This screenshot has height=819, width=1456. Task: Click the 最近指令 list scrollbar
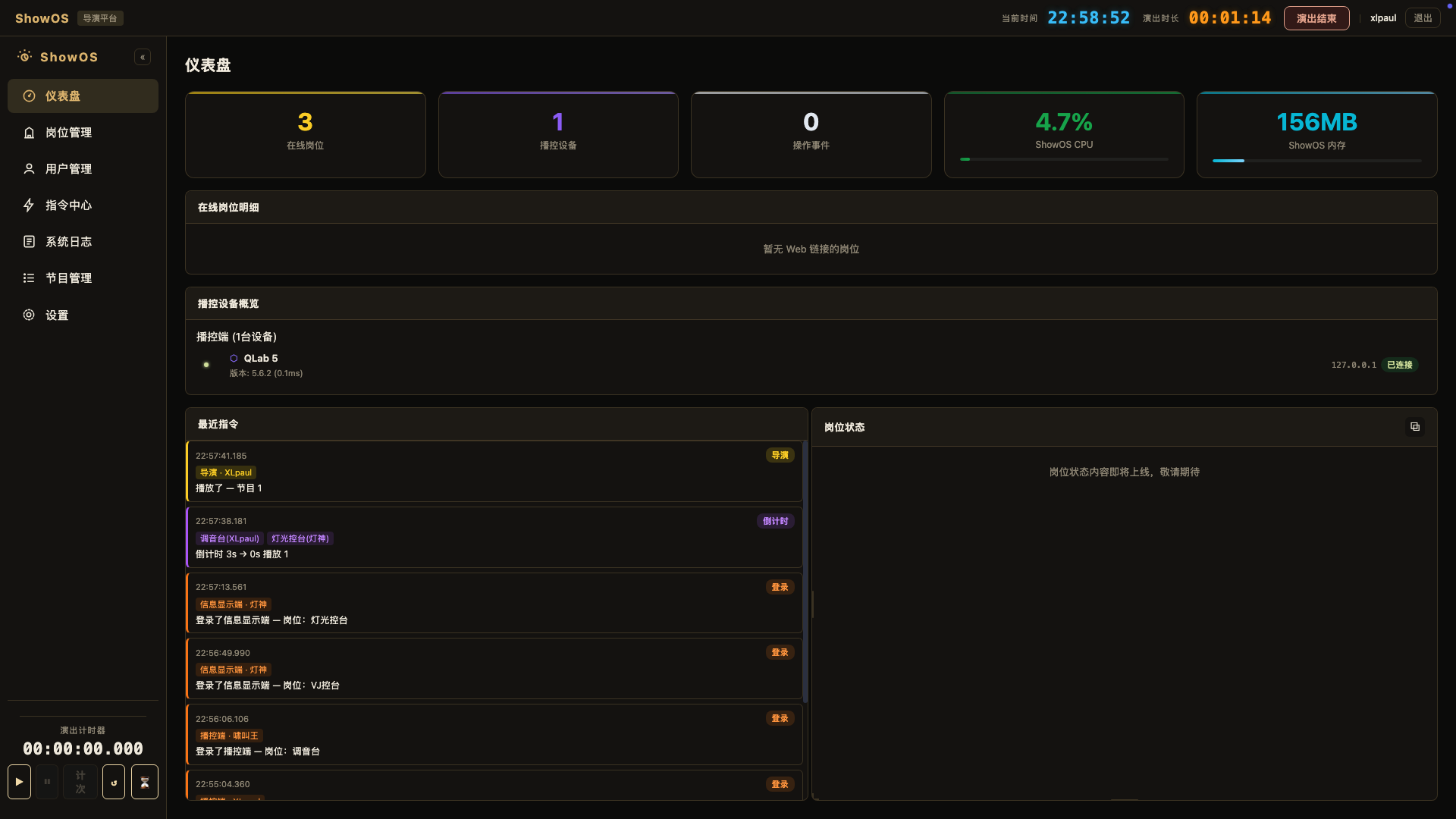[805, 573]
